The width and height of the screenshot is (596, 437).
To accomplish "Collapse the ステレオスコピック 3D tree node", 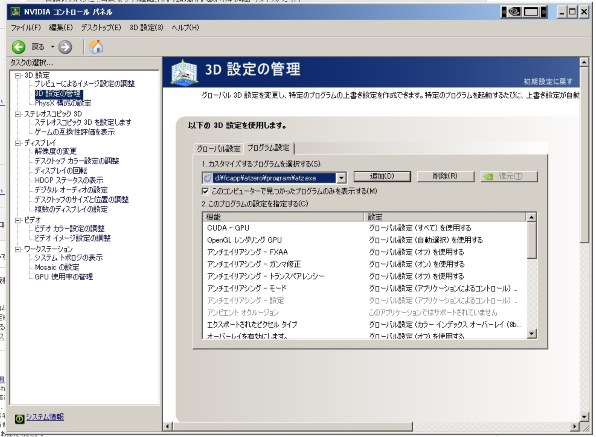I will tap(17, 114).
